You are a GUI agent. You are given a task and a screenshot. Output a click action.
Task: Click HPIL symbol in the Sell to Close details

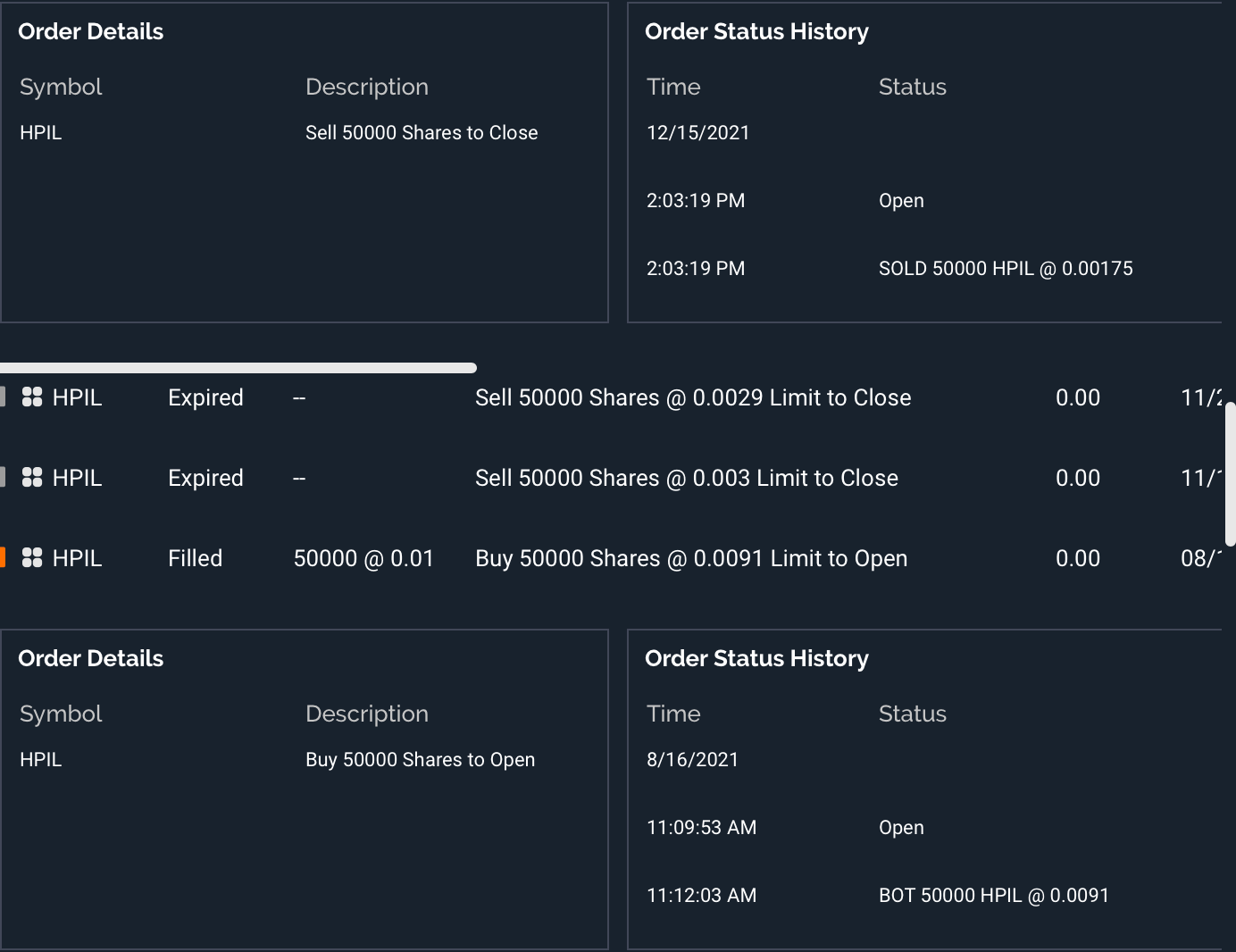click(41, 133)
